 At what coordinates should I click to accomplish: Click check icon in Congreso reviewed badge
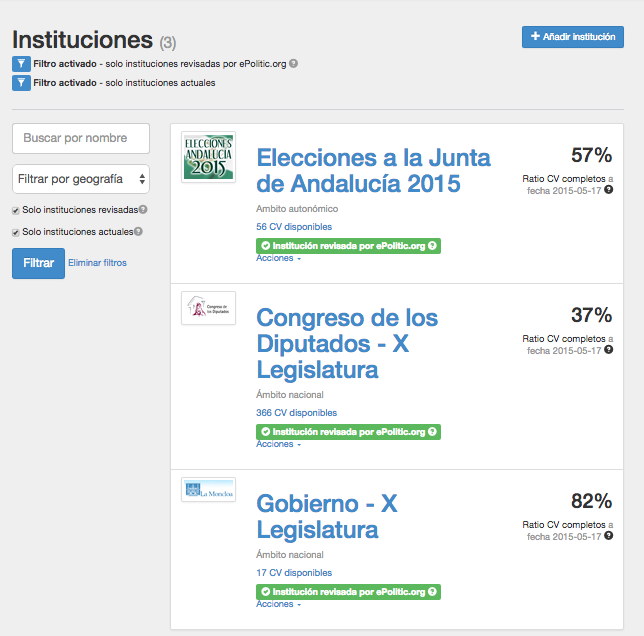[266, 432]
